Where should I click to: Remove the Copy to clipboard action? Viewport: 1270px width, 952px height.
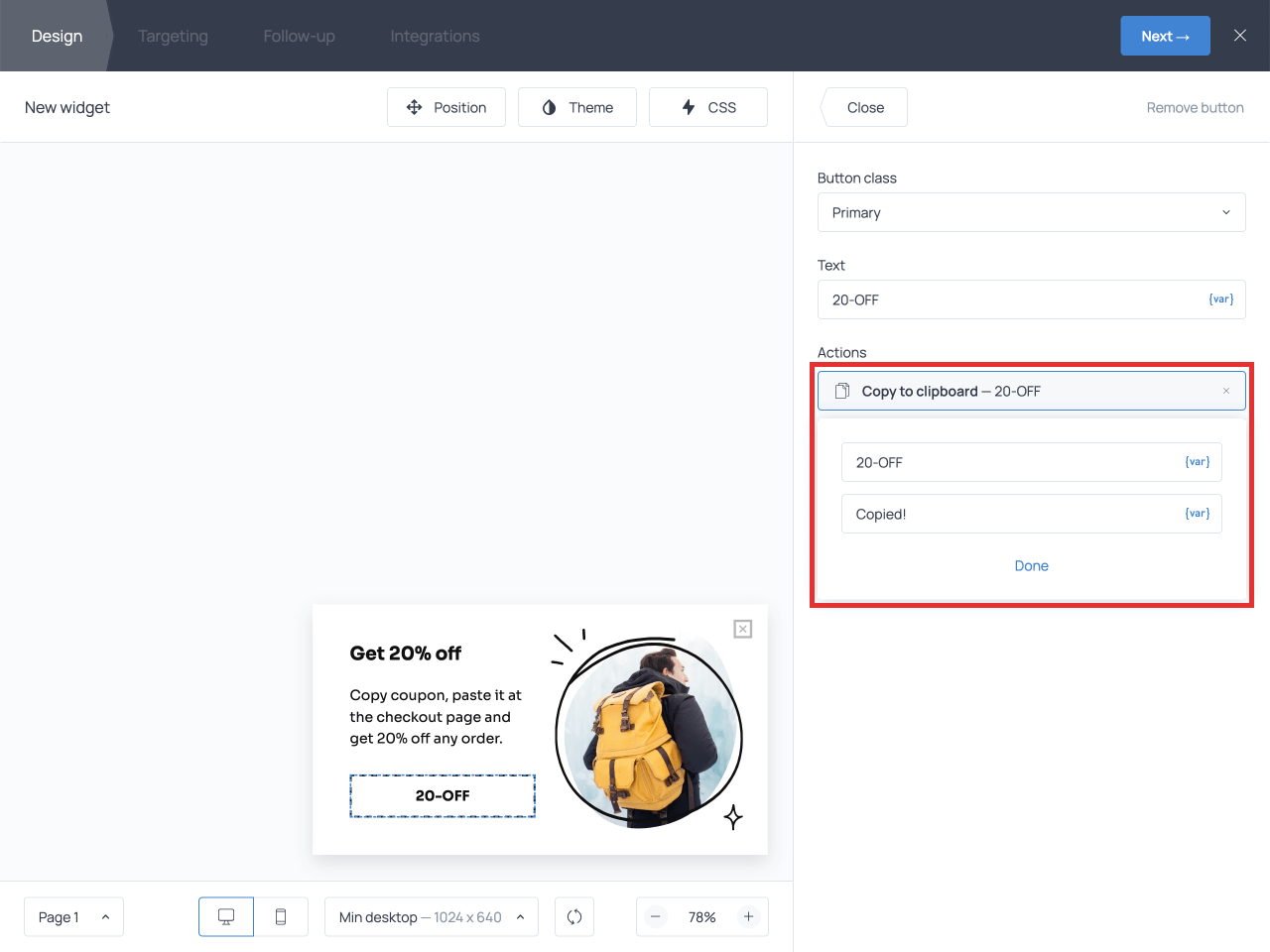tap(1226, 391)
